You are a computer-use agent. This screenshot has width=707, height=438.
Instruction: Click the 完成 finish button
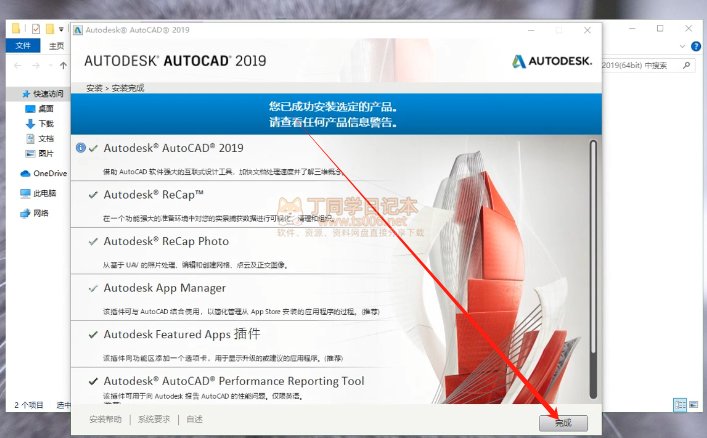pyautogui.click(x=563, y=423)
